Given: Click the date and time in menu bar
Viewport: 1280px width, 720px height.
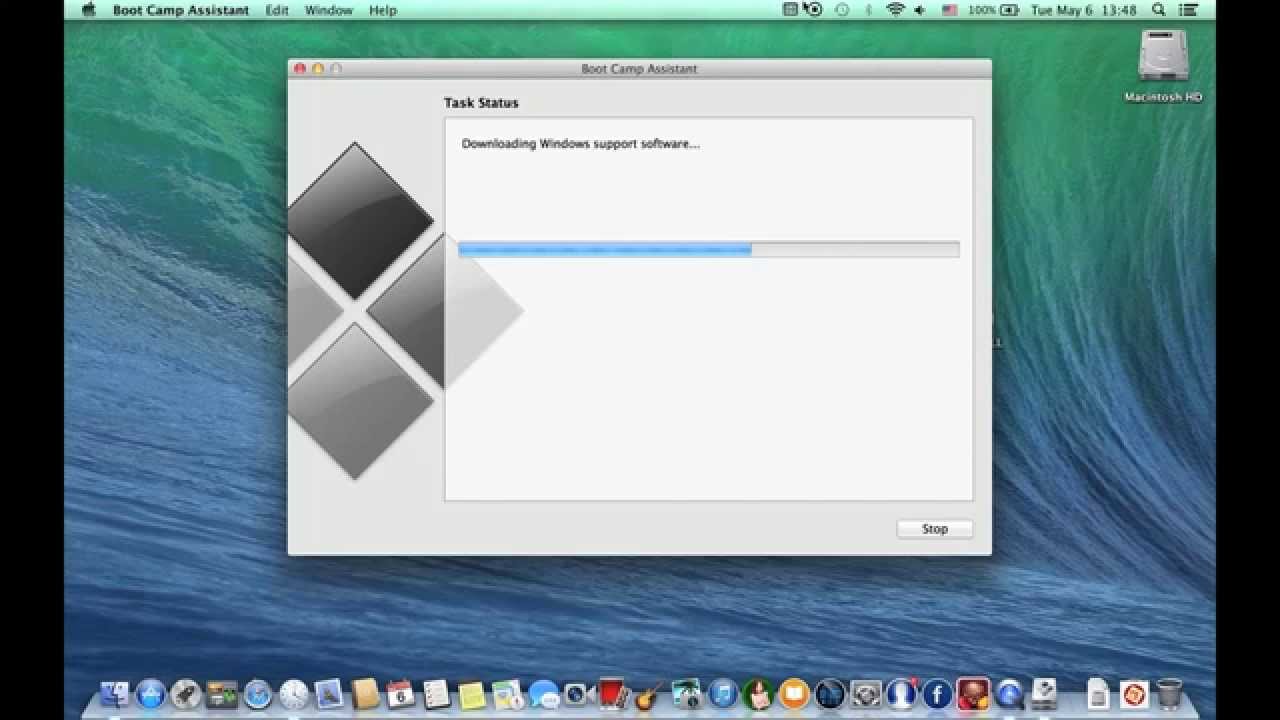Looking at the screenshot, I should click(1084, 10).
